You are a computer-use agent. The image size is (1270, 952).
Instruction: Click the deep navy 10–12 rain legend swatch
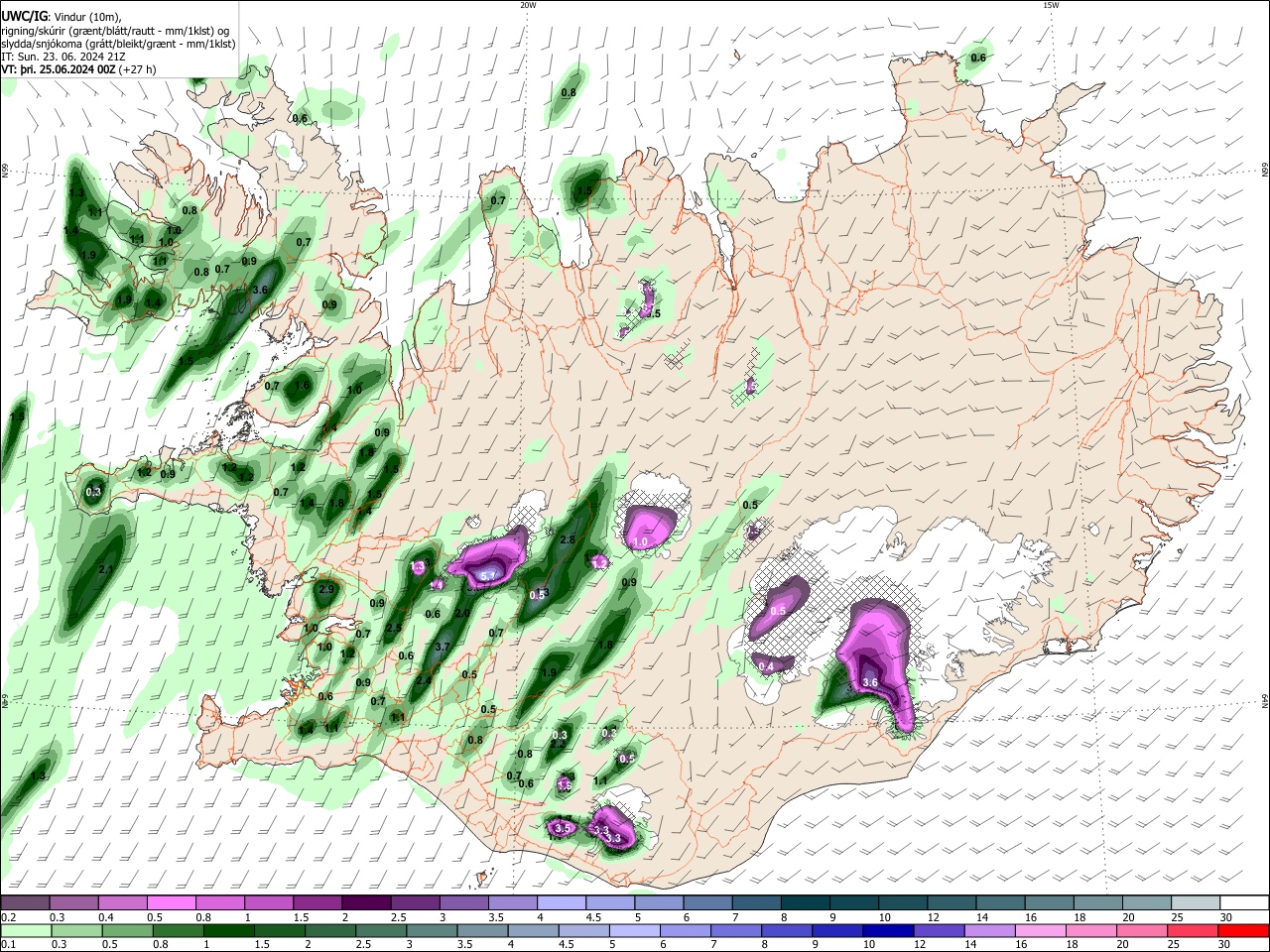(x=886, y=930)
